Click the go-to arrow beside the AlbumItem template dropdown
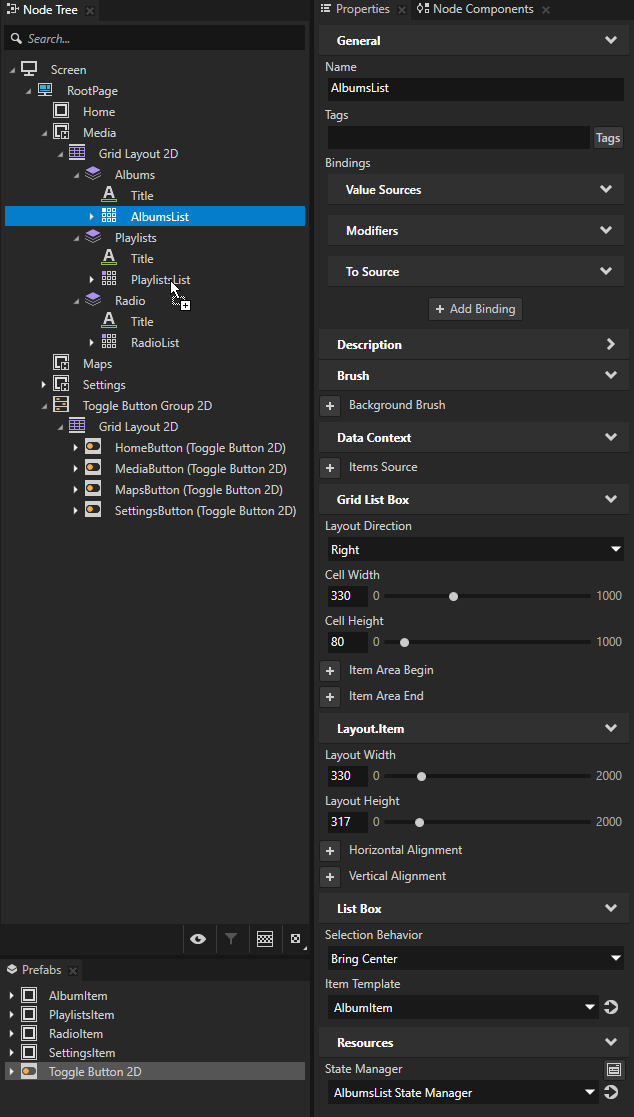The image size is (634, 1117). (611, 1007)
